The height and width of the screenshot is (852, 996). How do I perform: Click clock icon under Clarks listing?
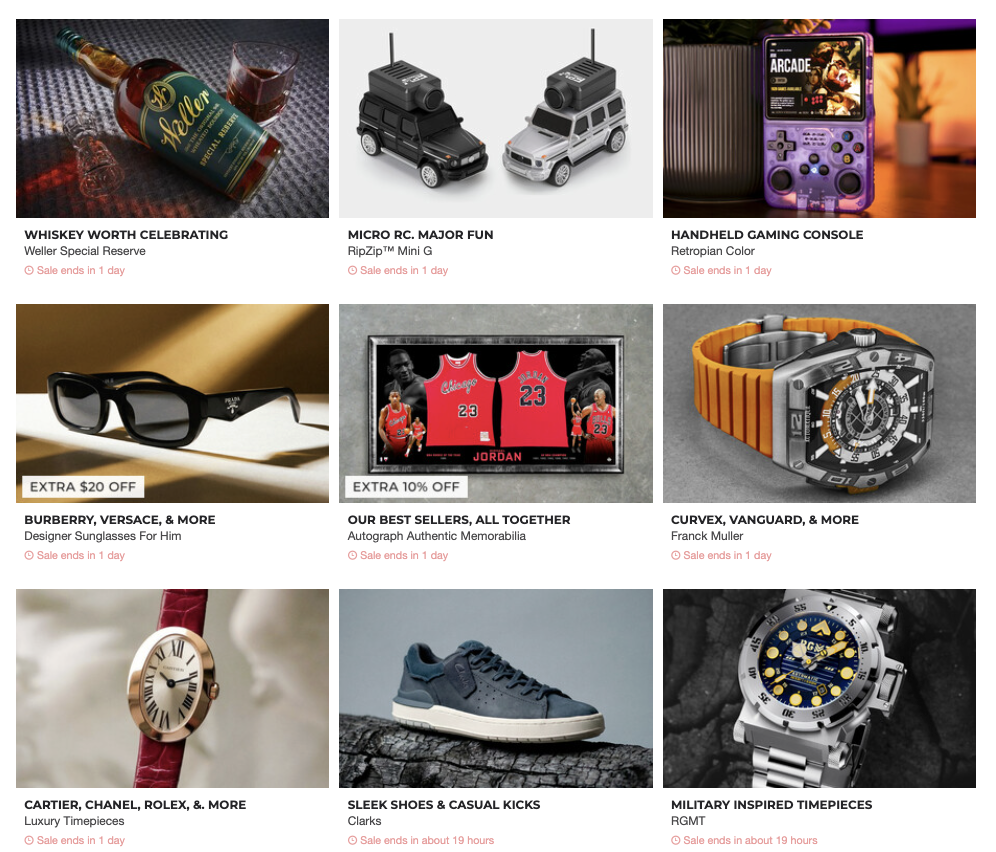click(x=352, y=841)
